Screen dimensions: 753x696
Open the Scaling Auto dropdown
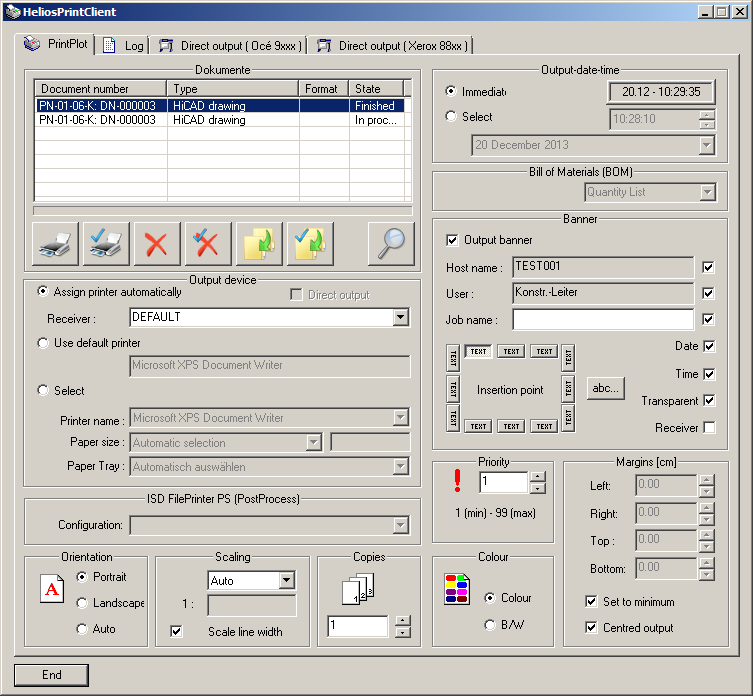pyautogui.click(x=287, y=580)
